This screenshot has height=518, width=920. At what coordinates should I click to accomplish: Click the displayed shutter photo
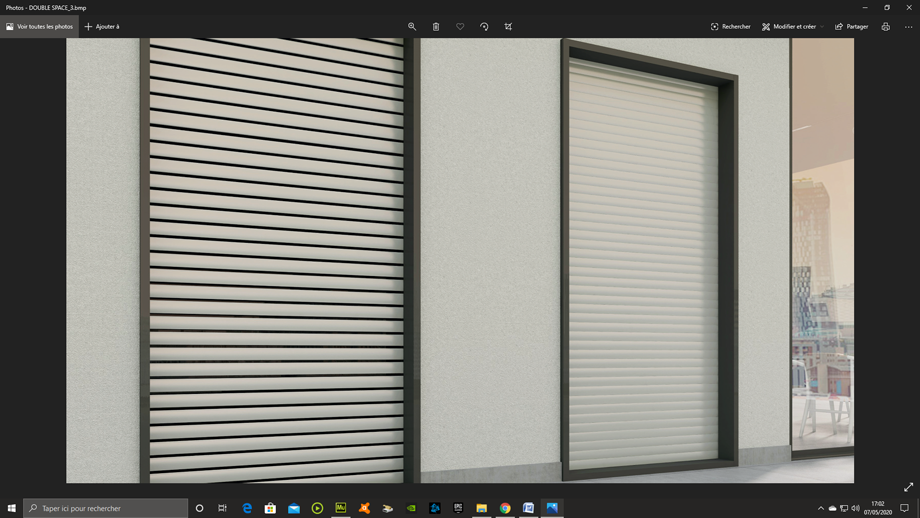click(460, 260)
